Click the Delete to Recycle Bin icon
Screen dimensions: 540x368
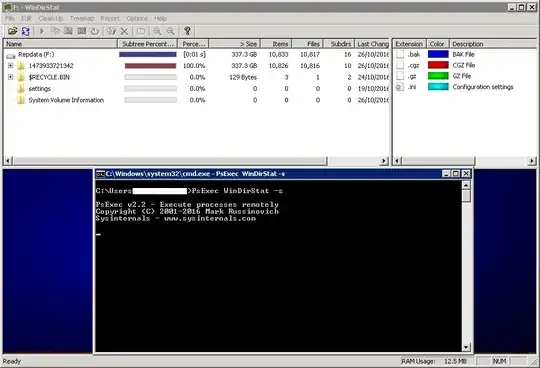[x=111, y=31]
